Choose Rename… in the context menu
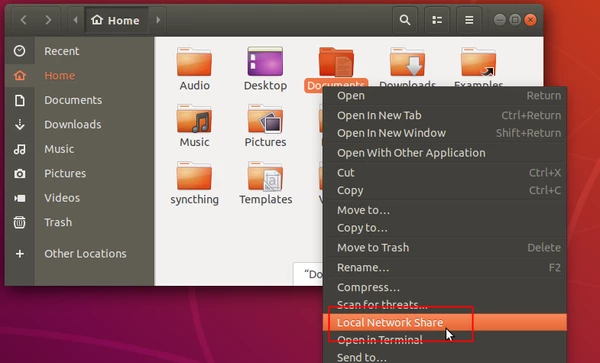Screen dimensions: 600x363 (x=445, y=267)
